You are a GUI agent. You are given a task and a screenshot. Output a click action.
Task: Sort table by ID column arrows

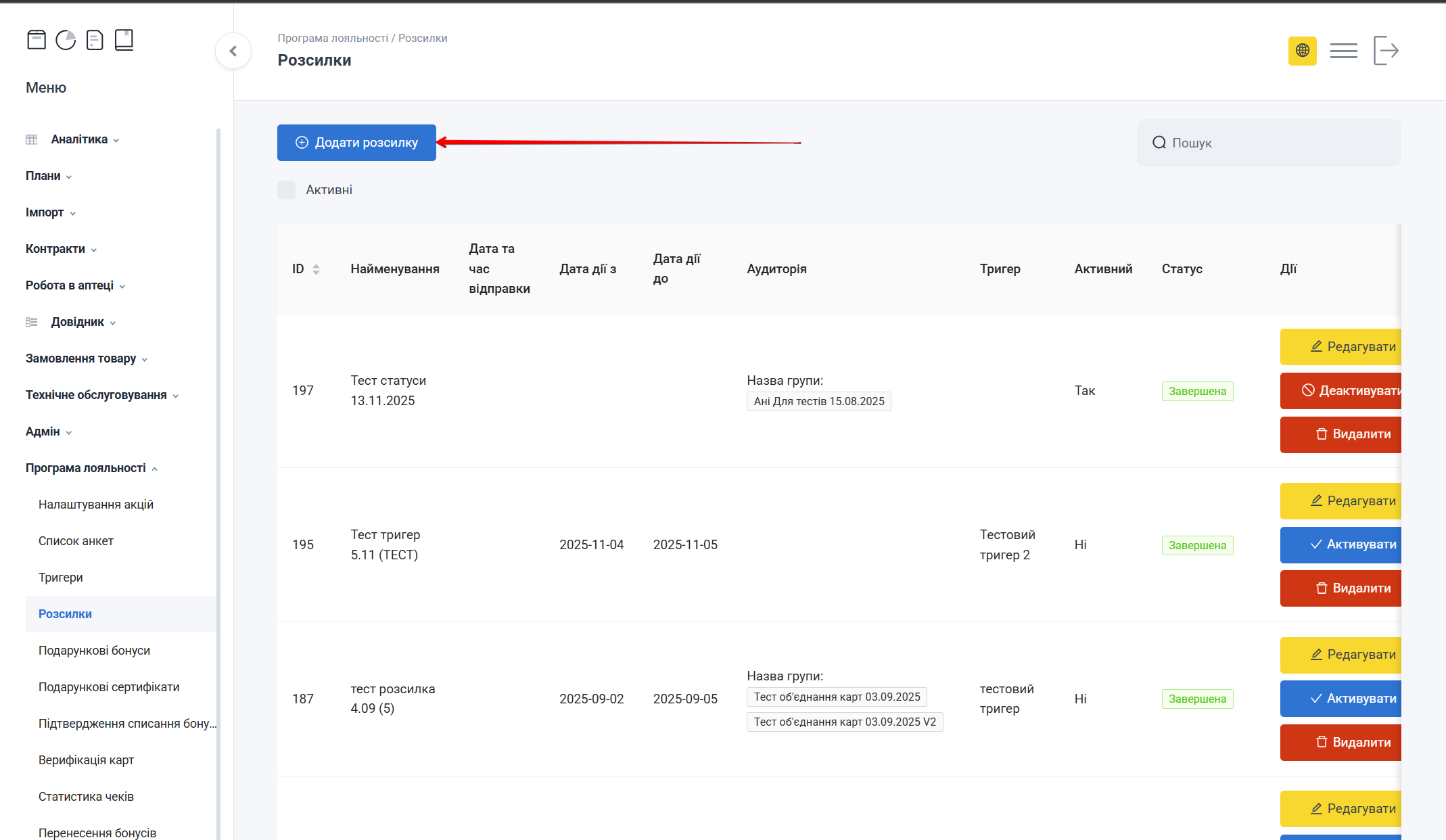[316, 269]
